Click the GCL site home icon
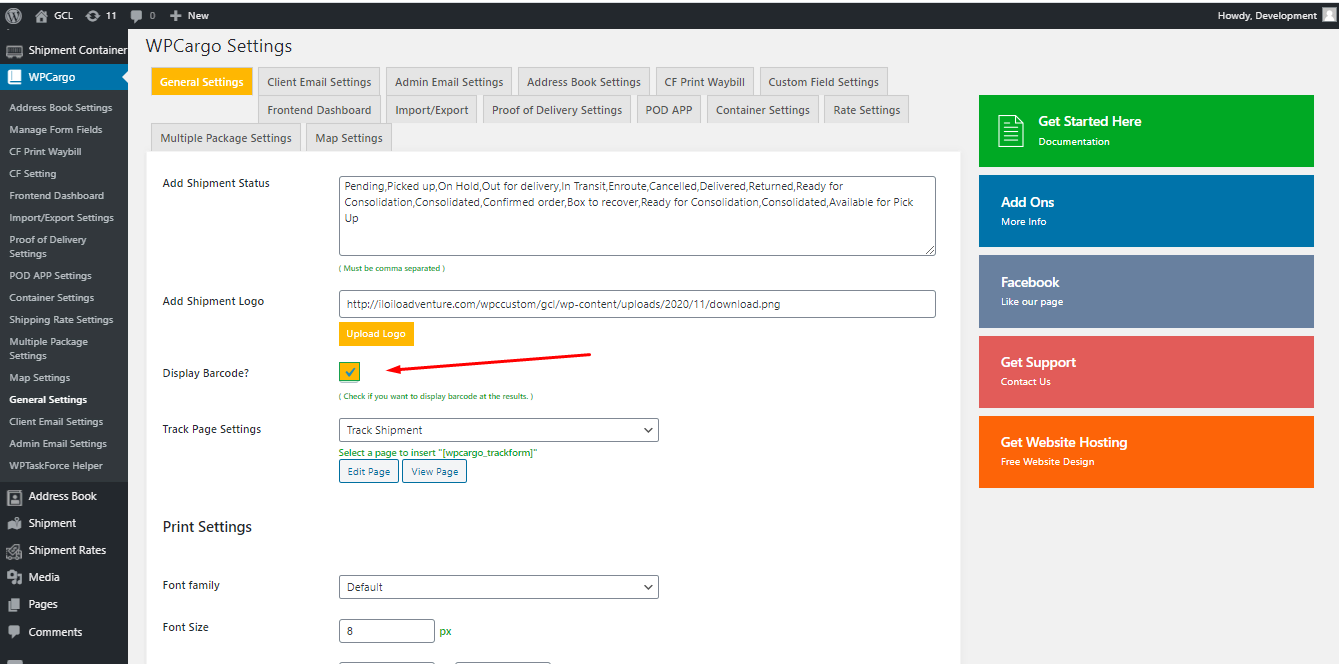This screenshot has width=1339, height=664. pyautogui.click(x=41, y=16)
